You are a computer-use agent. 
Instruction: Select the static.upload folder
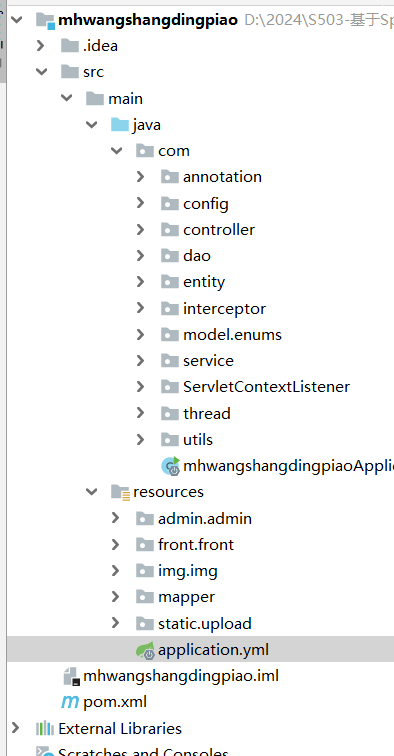(204, 623)
